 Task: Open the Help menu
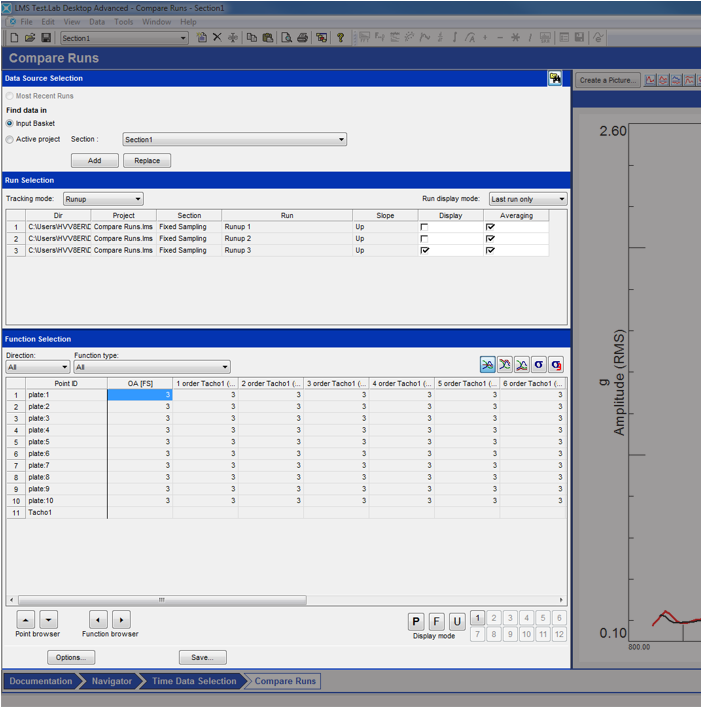click(x=188, y=22)
